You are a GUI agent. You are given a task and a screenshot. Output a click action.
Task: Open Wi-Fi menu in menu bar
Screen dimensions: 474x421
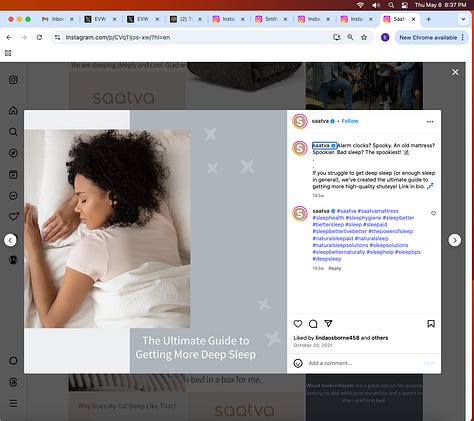pyautogui.click(x=360, y=5)
